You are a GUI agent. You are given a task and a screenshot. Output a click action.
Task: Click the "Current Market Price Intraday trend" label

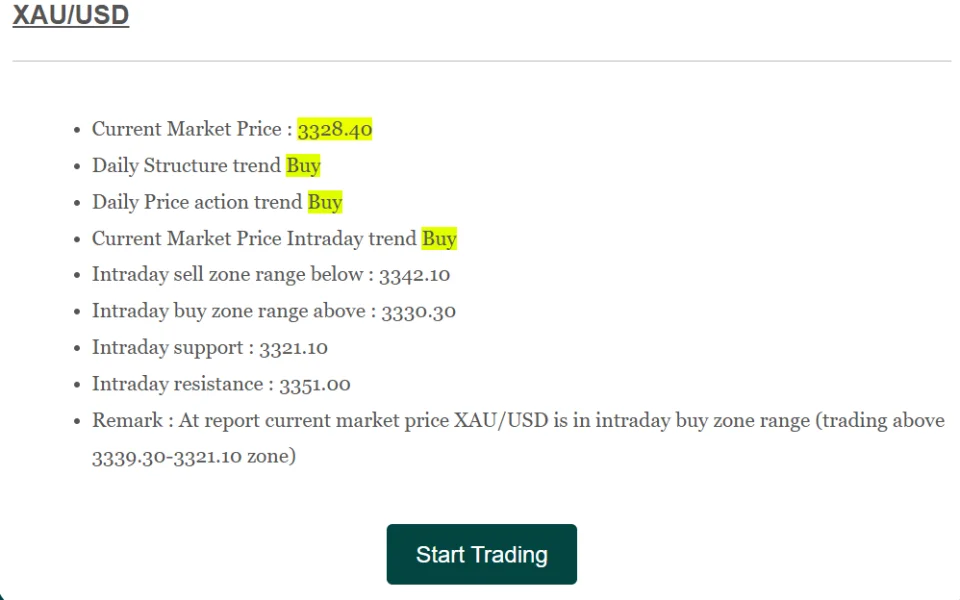click(254, 238)
